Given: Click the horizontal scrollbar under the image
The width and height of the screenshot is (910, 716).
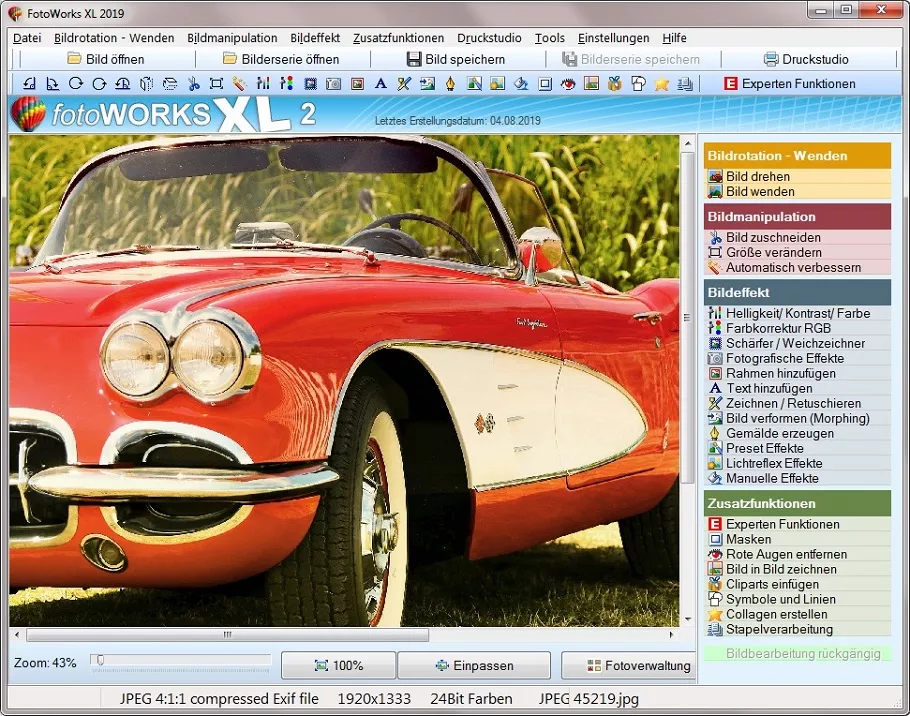Looking at the screenshot, I should click(x=227, y=635).
